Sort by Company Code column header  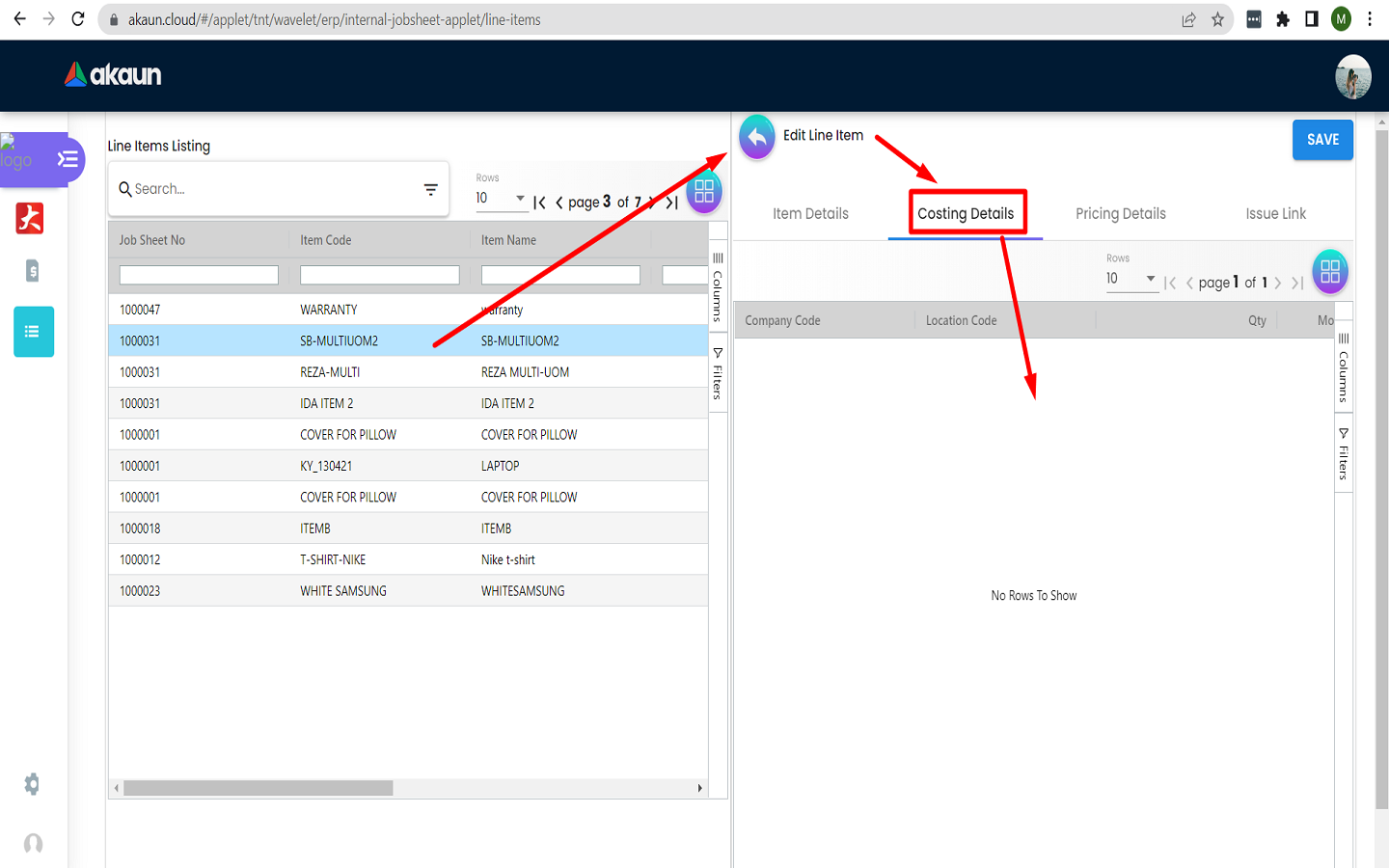(x=782, y=321)
